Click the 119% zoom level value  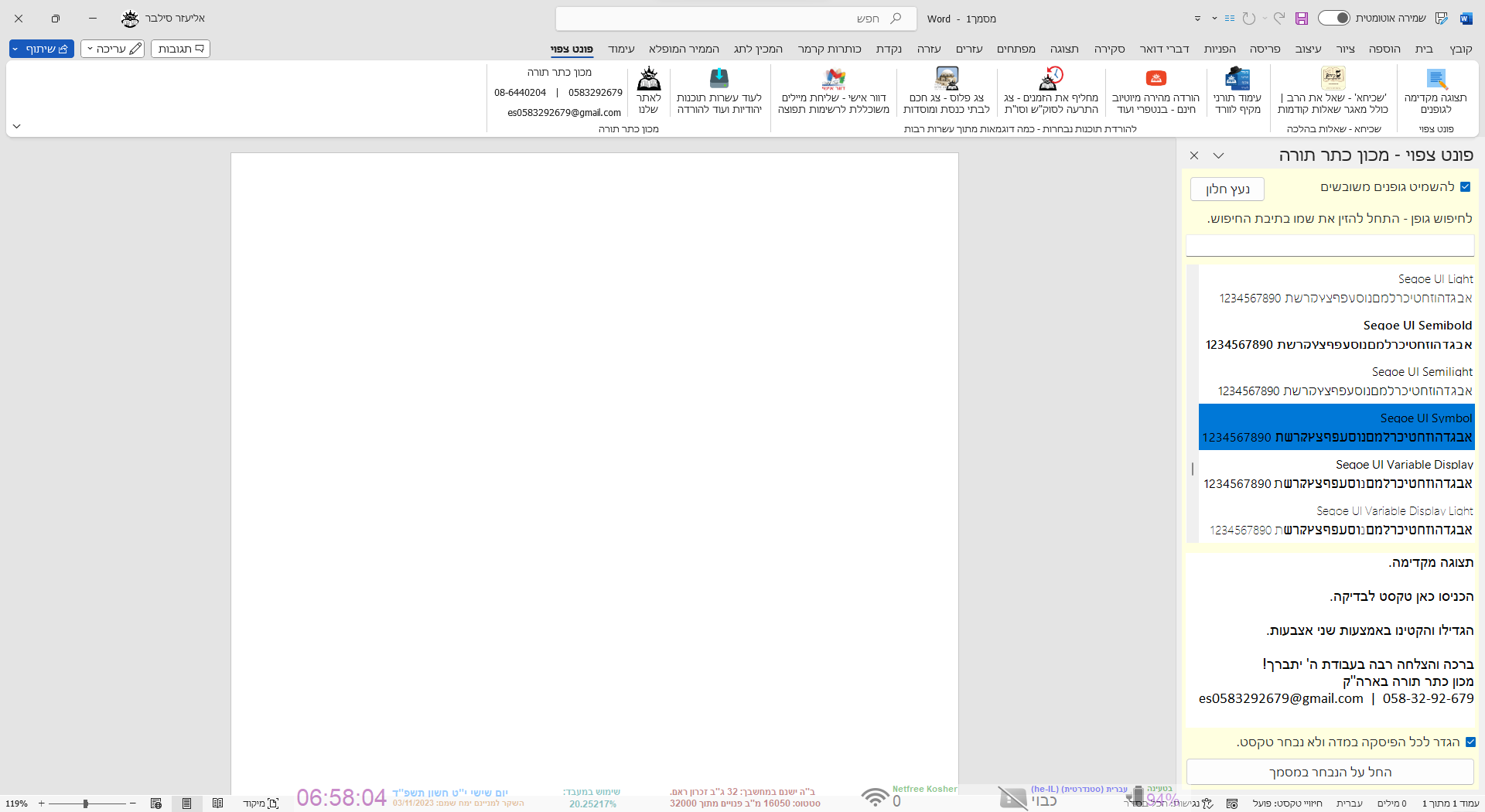coord(16,803)
